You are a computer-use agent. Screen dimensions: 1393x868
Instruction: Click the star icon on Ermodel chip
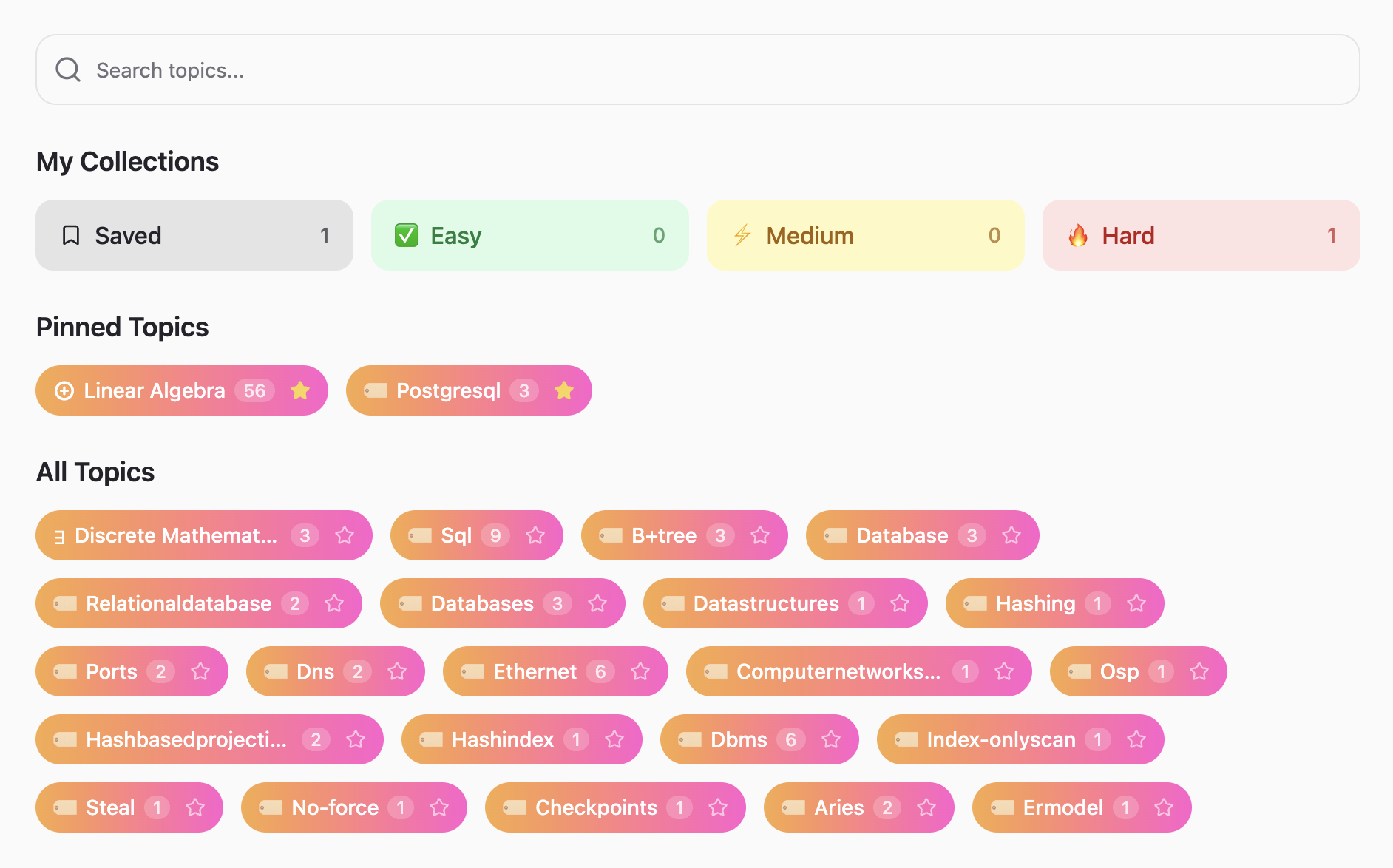(1164, 807)
